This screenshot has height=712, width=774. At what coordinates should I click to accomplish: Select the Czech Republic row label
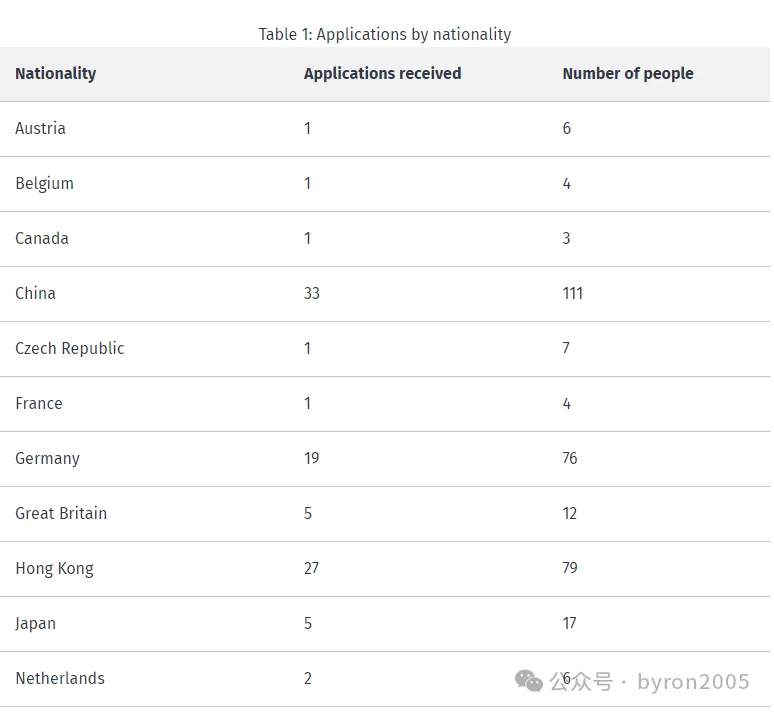click(x=70, y=348)
